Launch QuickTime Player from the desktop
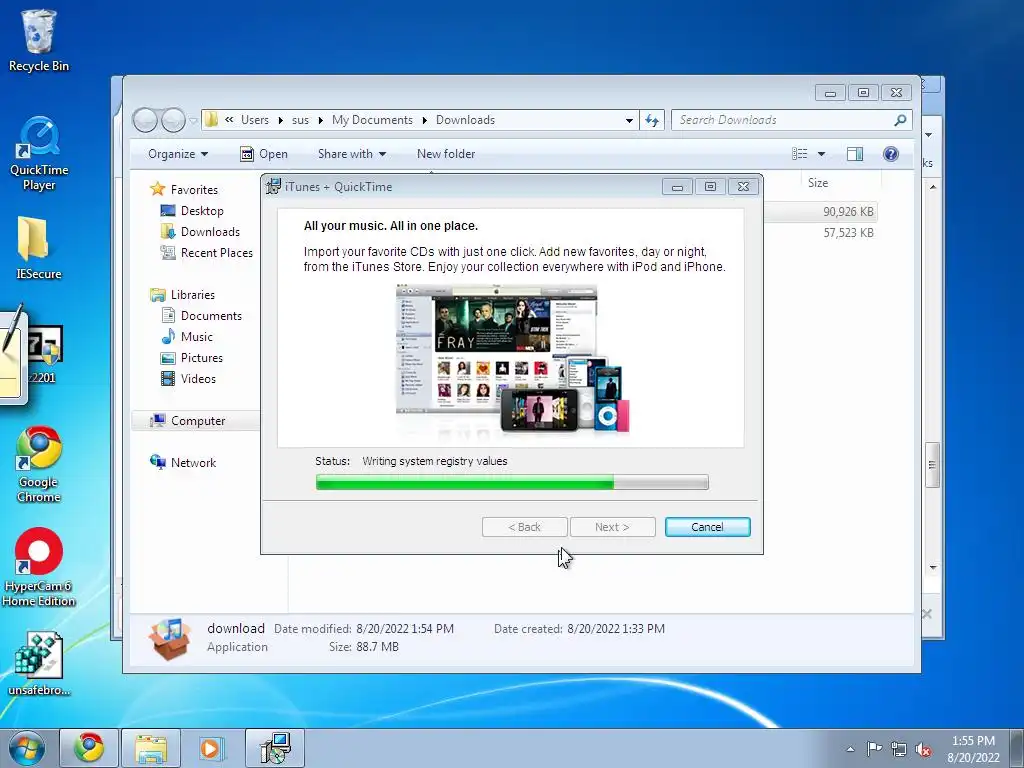 pyautogui.click(x=39, y=153)
